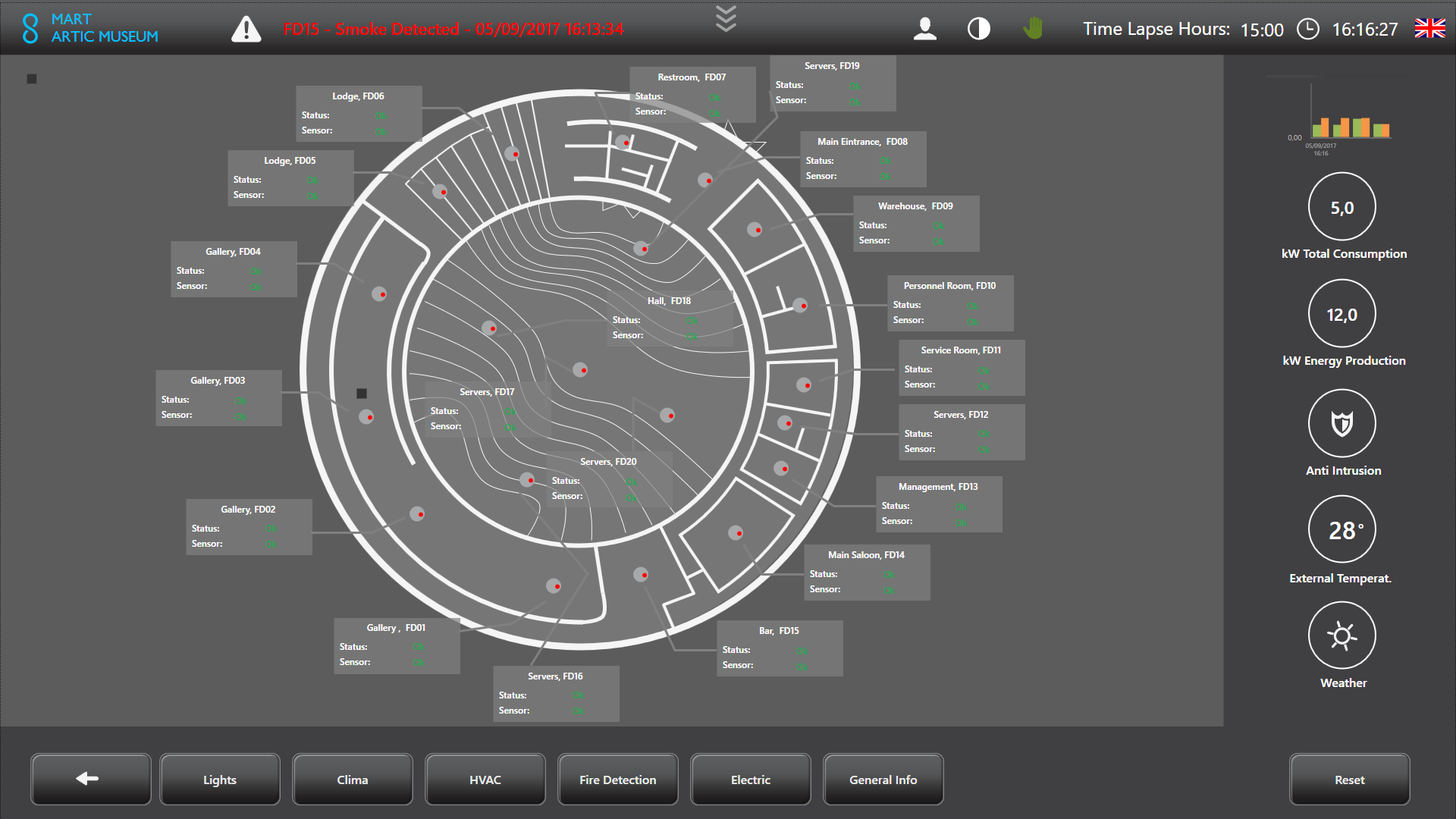Select the Hall, FD18 sensor card
The height and width of the screenshot is (819, 1456).
tap(670, 318)
